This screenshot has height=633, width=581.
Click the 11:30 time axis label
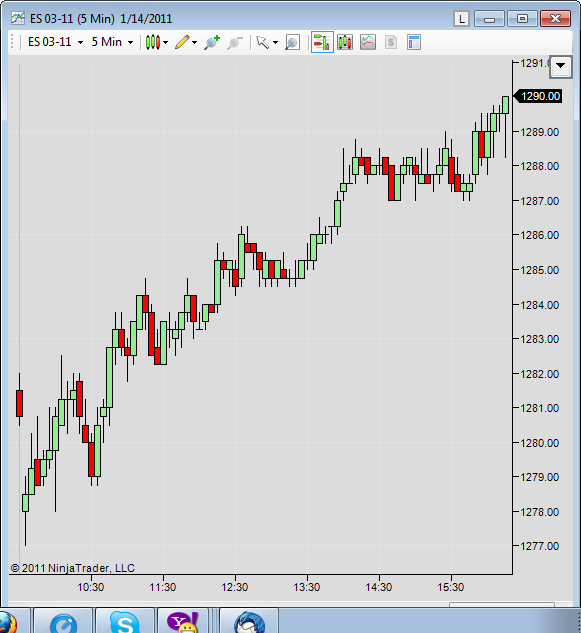[163, 587]
